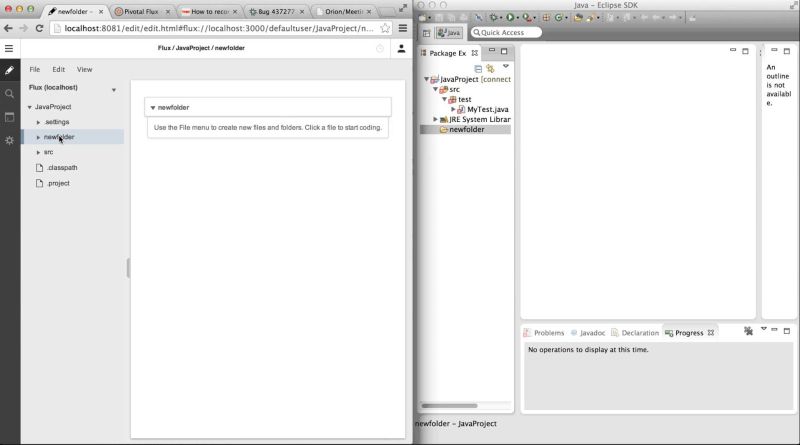Switch to the Bug 437277 browser tab
The width and height of the screenshot is (800, 445).
click(x=276, y=11)
